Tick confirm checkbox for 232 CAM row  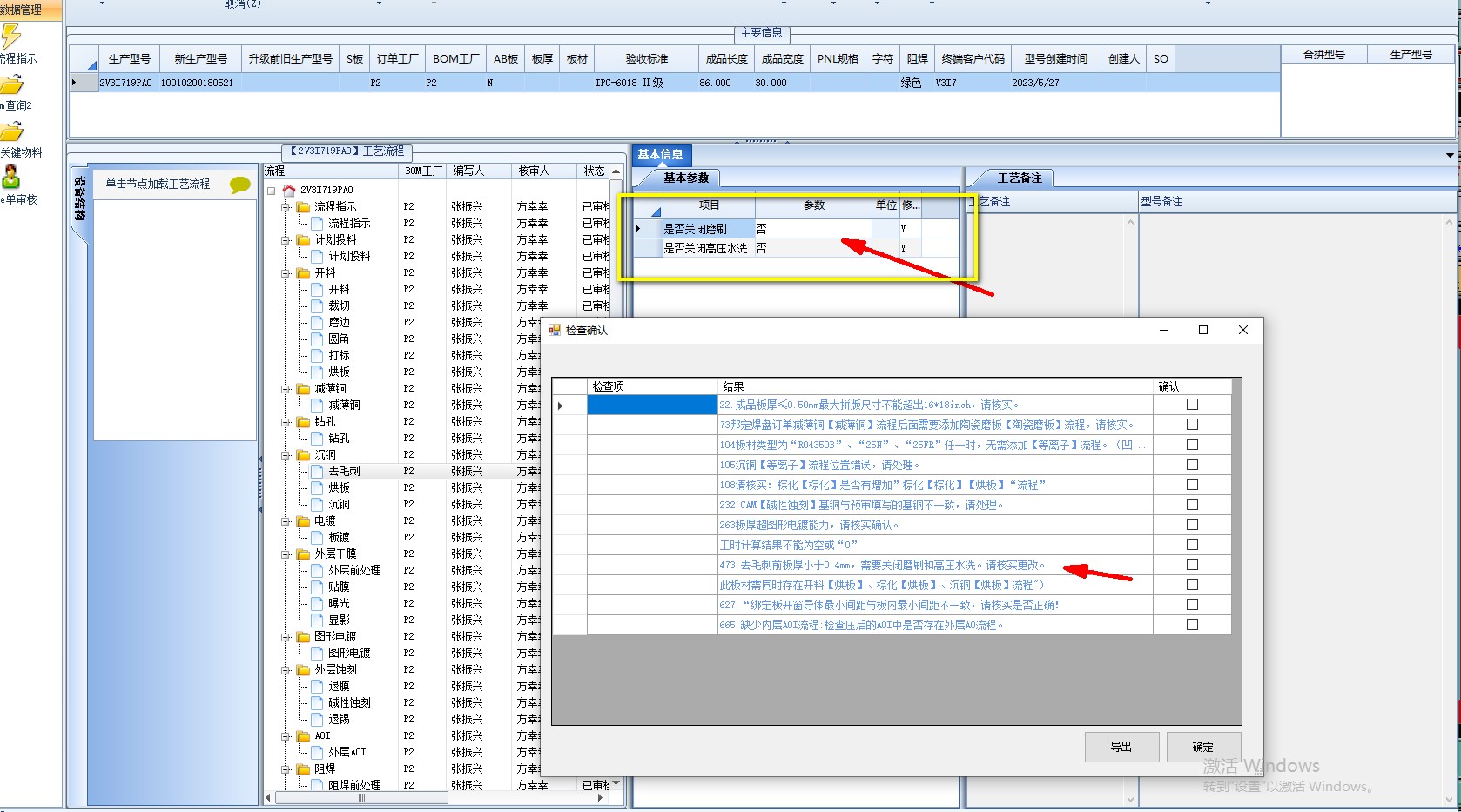click(1192, 505)
